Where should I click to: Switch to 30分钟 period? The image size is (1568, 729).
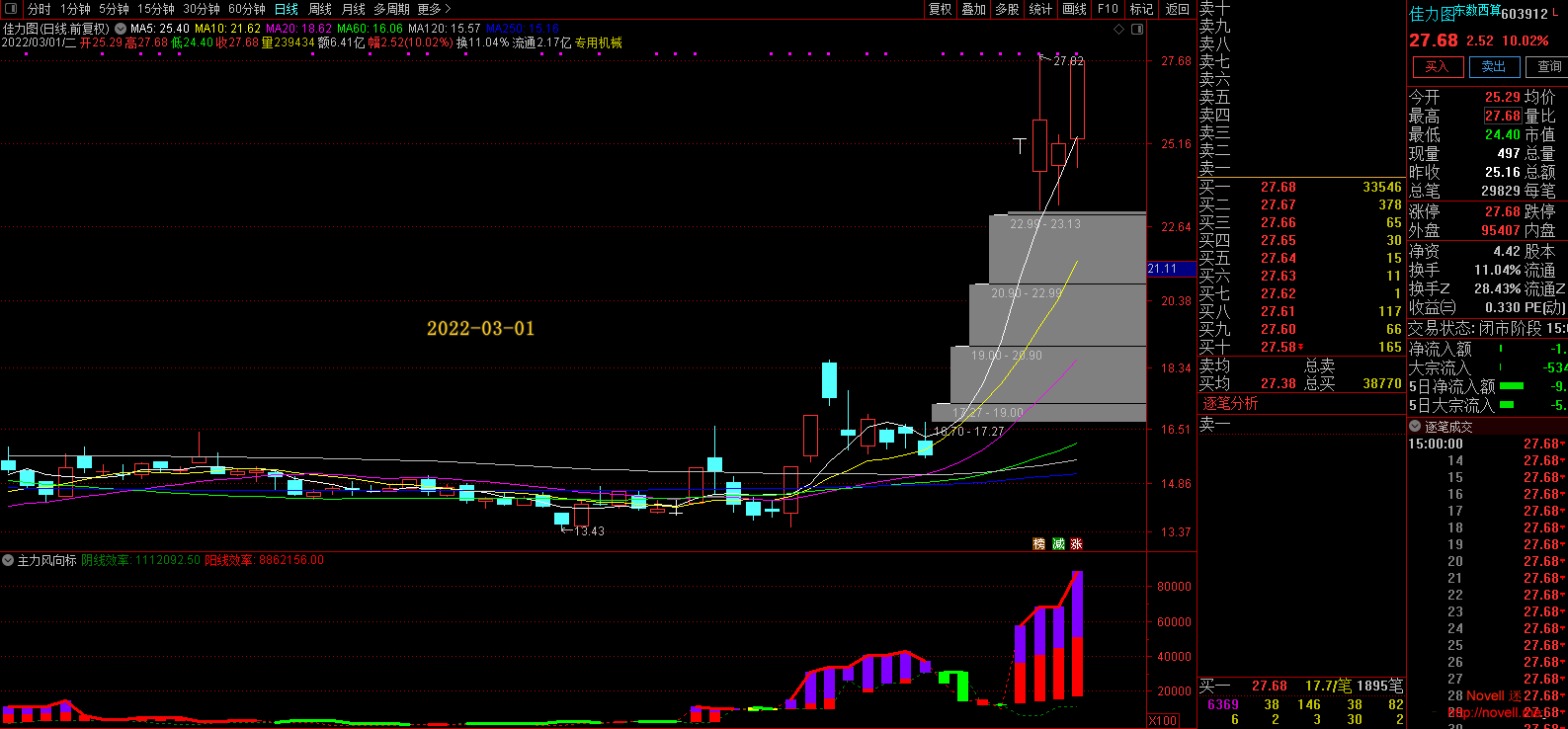202,9
